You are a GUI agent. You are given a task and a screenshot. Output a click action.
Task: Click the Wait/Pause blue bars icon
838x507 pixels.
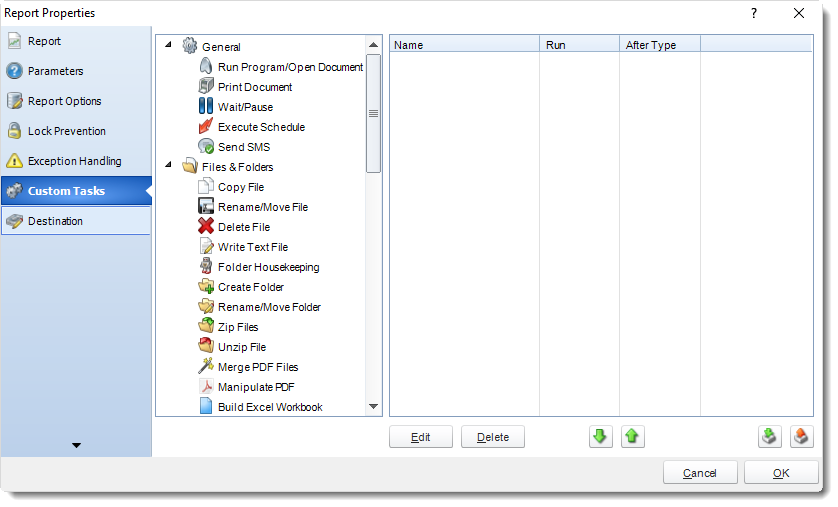(206, 106)
